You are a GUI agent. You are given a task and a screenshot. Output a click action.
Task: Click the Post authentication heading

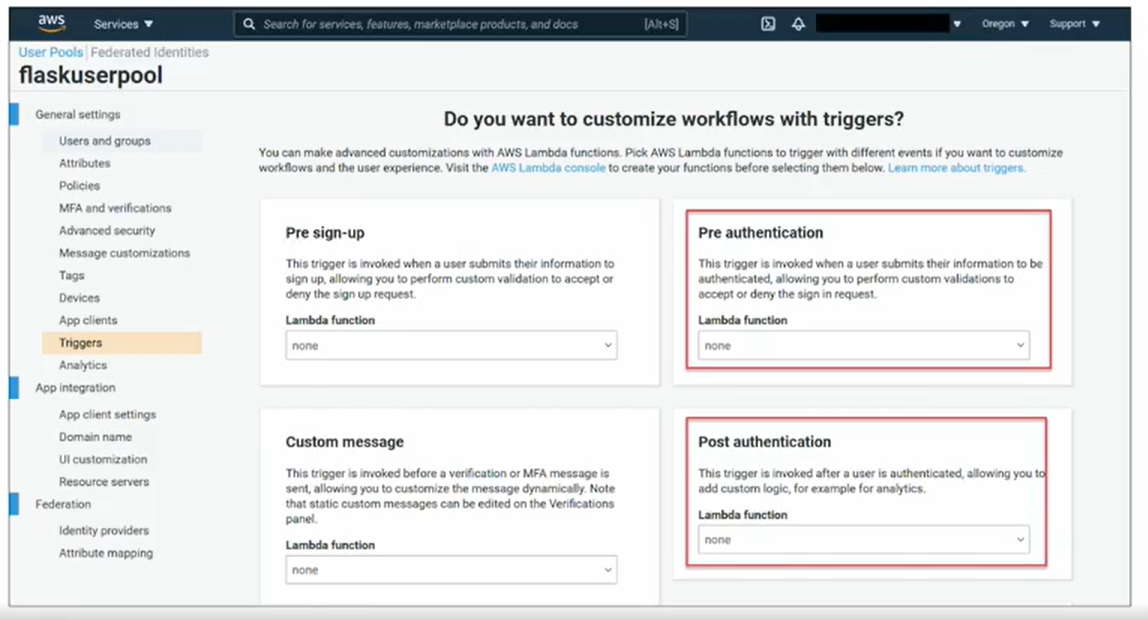point(764,442)
